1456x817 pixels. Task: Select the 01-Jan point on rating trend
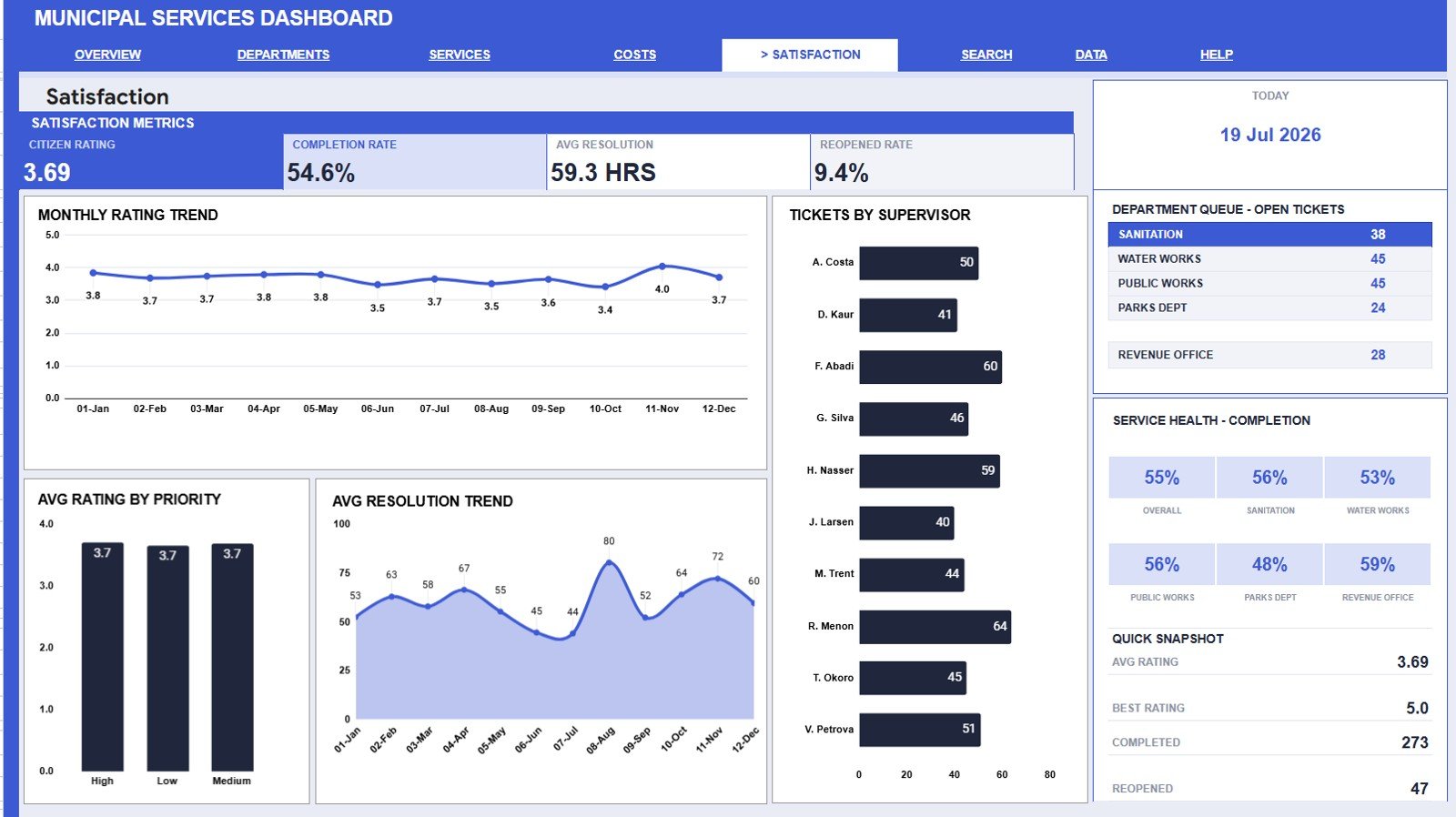coord(93,273)
